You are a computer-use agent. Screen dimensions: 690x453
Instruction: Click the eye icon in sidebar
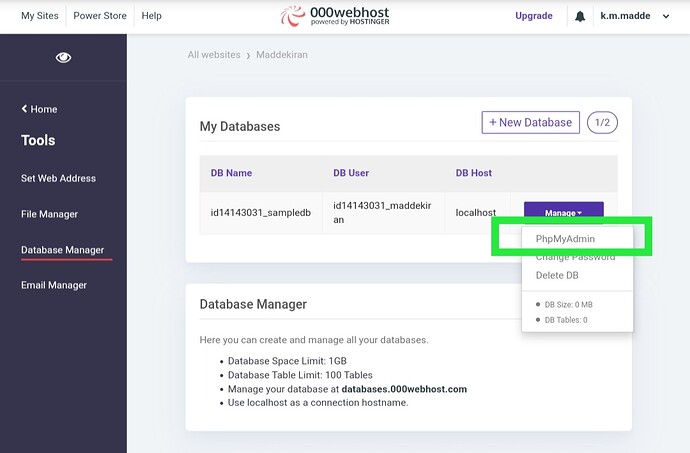pos(63,58)
